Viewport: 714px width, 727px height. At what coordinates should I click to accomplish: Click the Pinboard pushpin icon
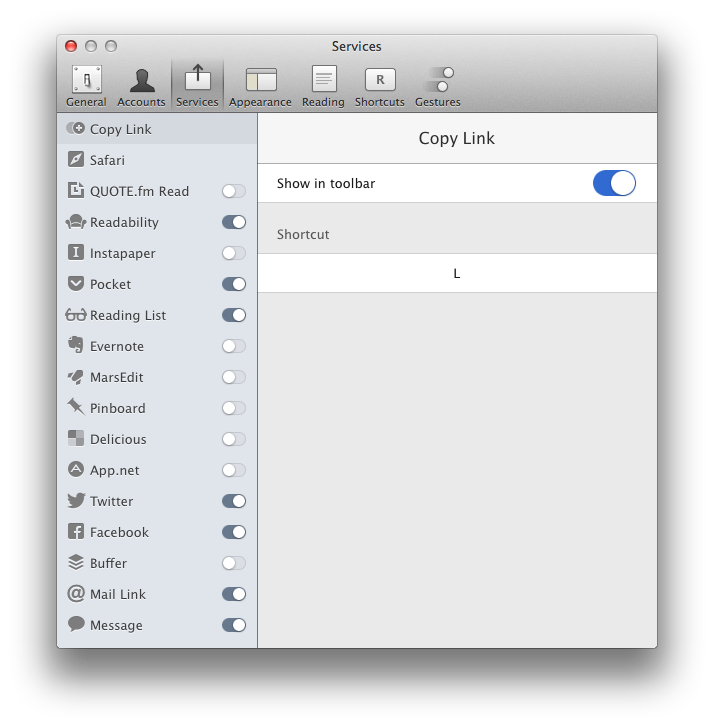click(x=76, y=407)
